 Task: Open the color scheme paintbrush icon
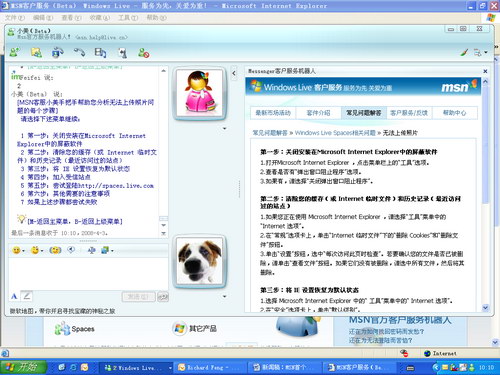pyautogui.click(x=464, y=52)
